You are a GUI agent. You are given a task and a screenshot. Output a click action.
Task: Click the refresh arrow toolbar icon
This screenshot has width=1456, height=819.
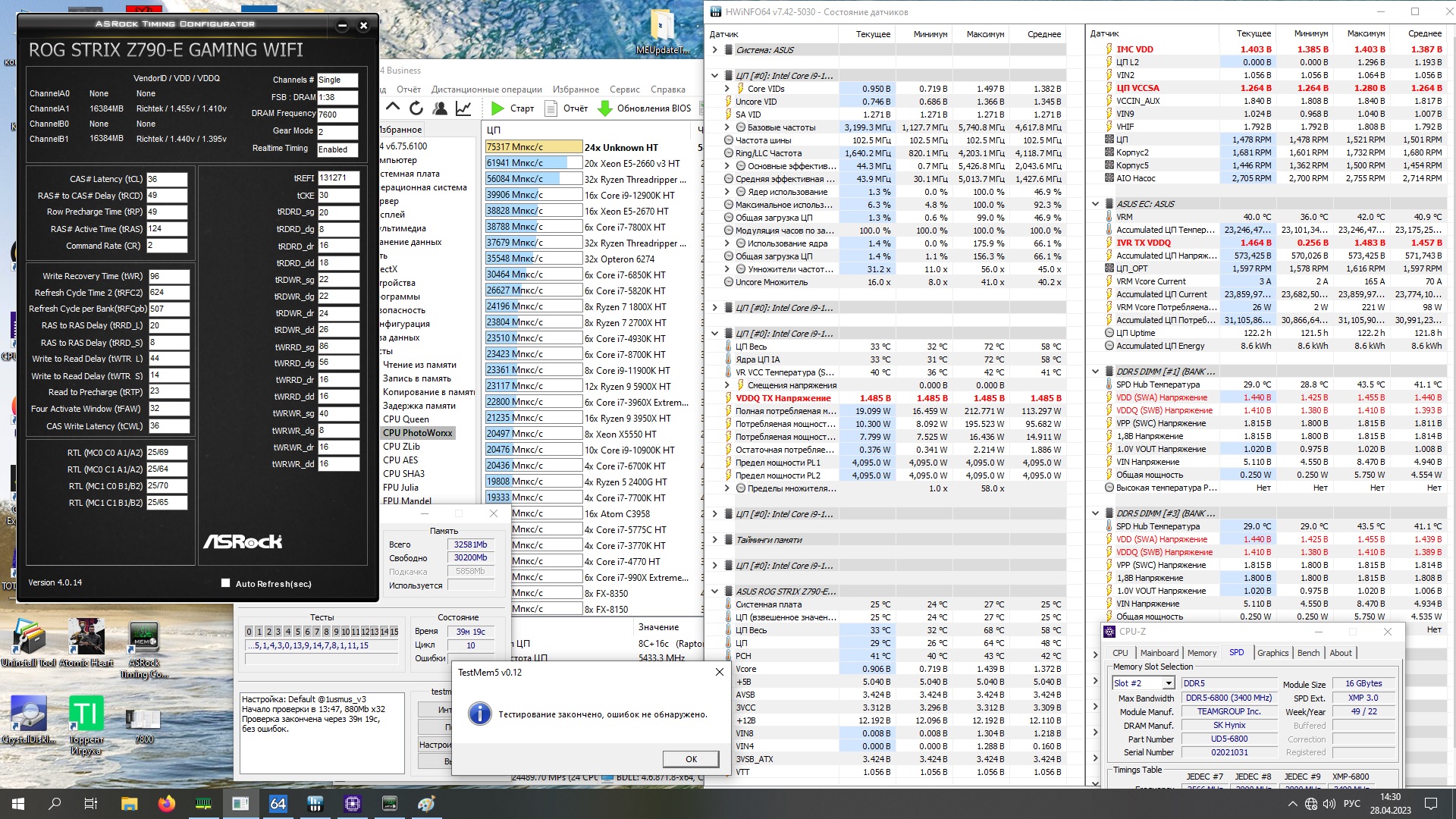click(x=416, y=108)
